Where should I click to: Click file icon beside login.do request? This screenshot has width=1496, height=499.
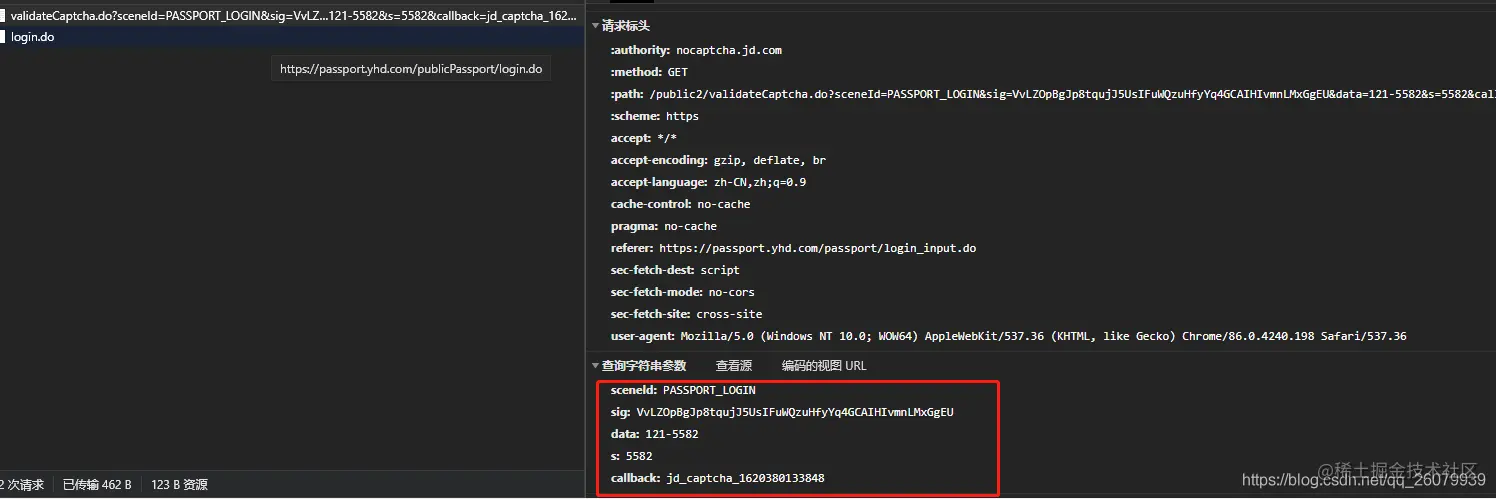click(x=2, y=37)
